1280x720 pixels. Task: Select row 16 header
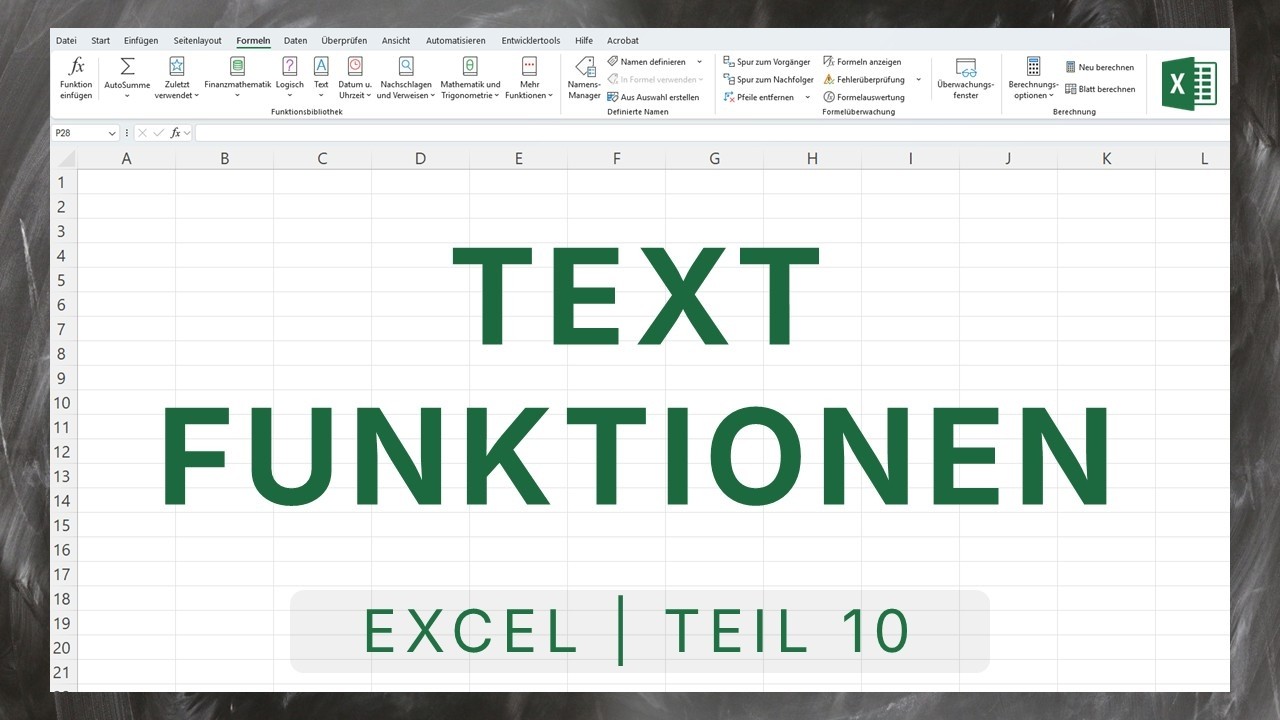[63, 550]
